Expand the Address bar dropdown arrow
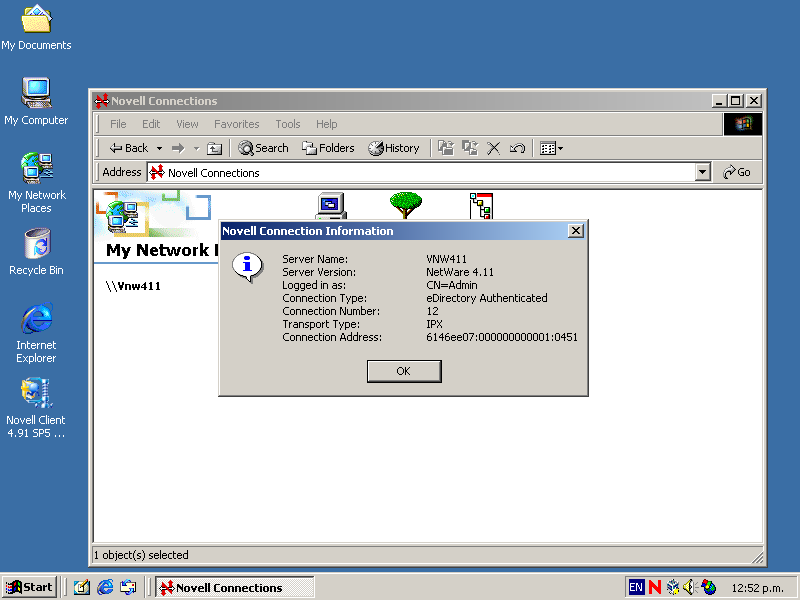 point(703,172)
